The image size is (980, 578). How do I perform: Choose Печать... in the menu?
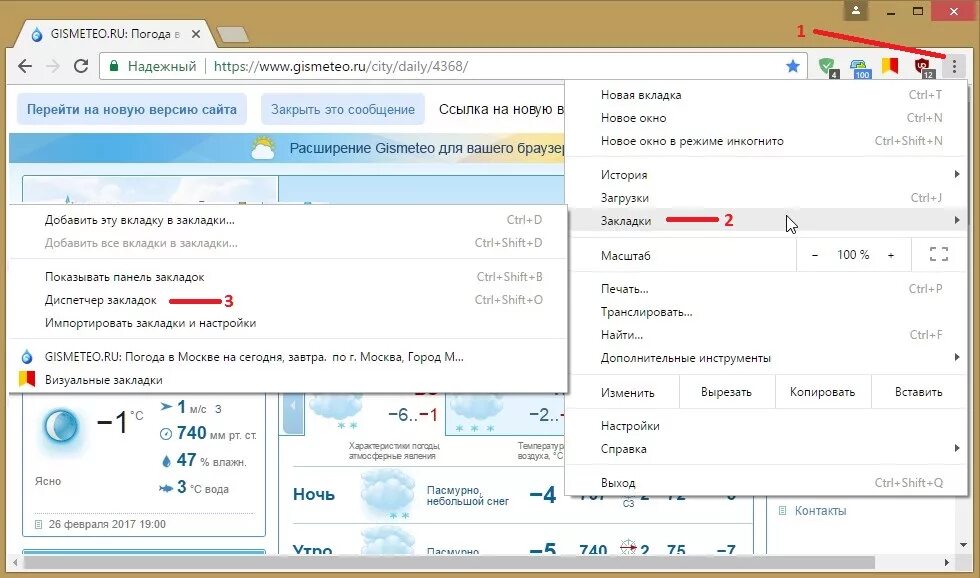point(766,289)
